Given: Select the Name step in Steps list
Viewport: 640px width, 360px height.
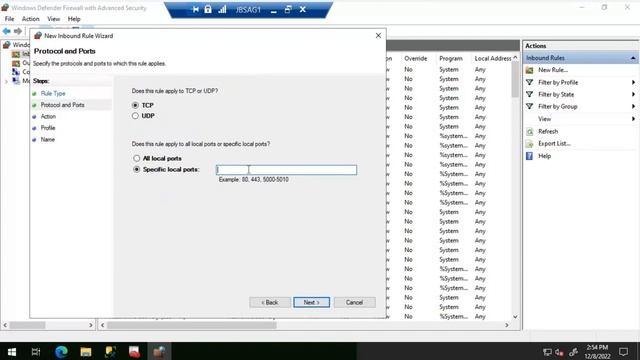Looking at the screenshot, I should [47, 139].
